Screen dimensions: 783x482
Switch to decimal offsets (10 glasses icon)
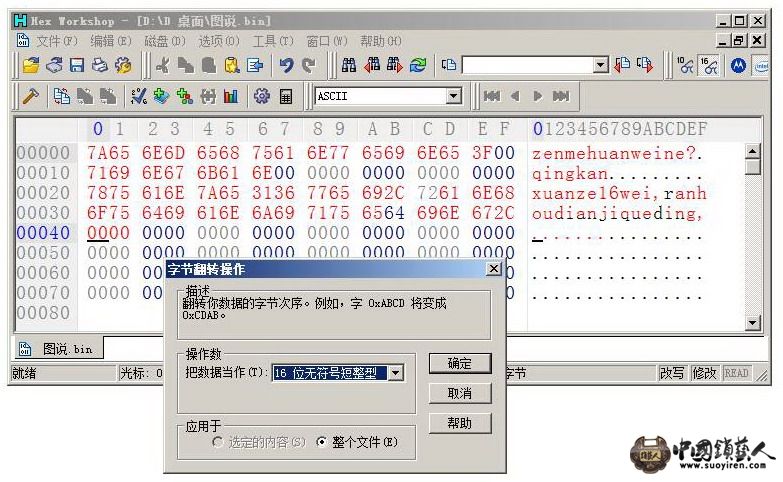coord(685,65)
